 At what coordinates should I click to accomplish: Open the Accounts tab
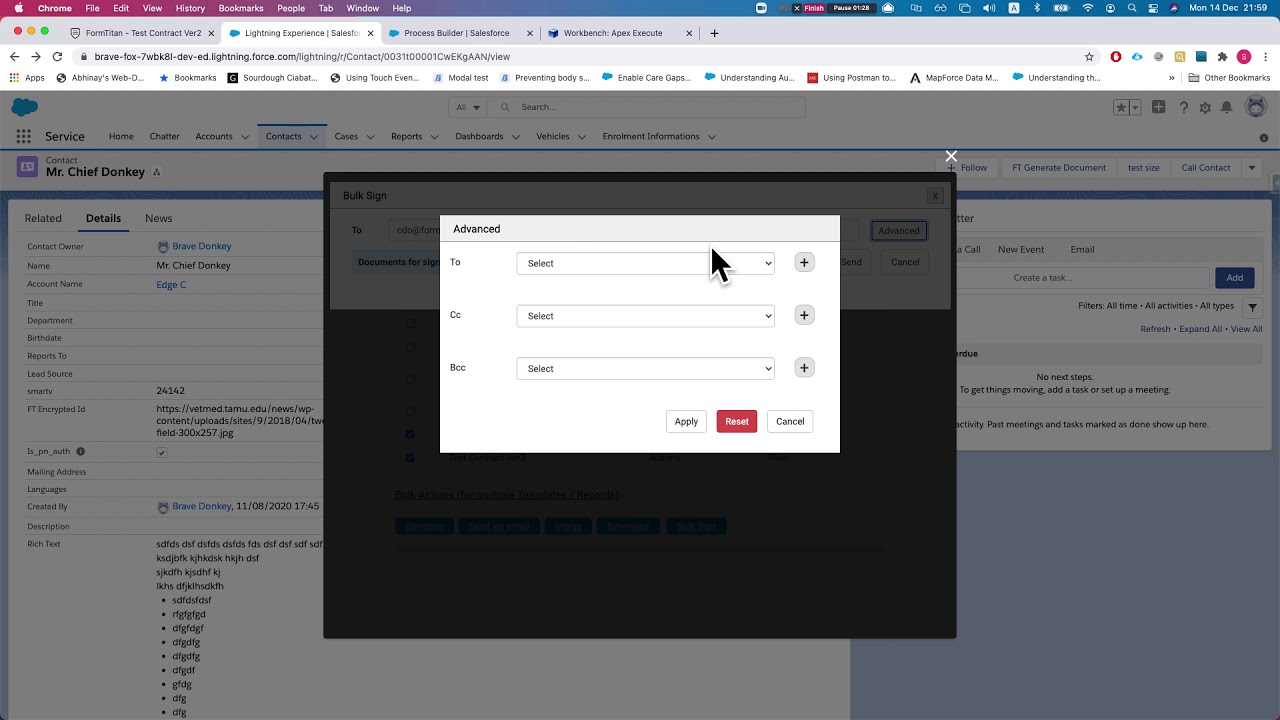coord(214,136)
